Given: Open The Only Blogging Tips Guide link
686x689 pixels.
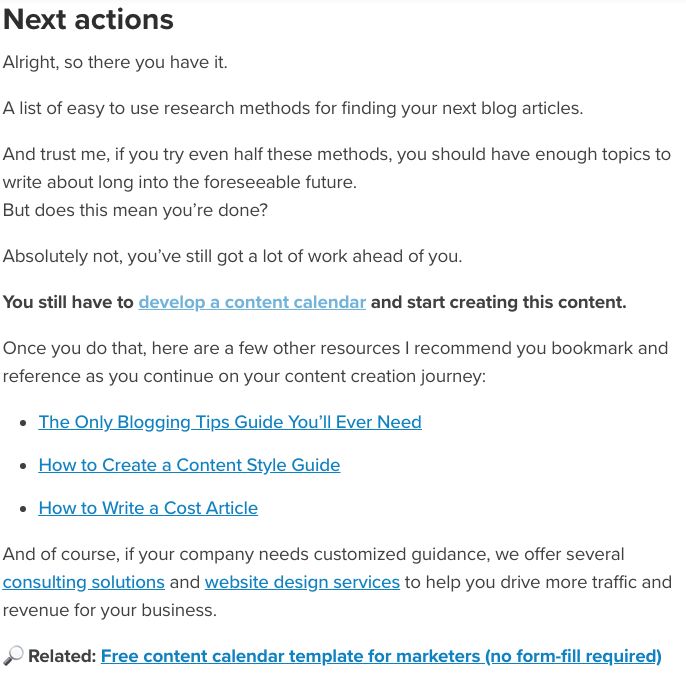Looking at the screenshot, I should pyautogui.click(x=230, y=422).
